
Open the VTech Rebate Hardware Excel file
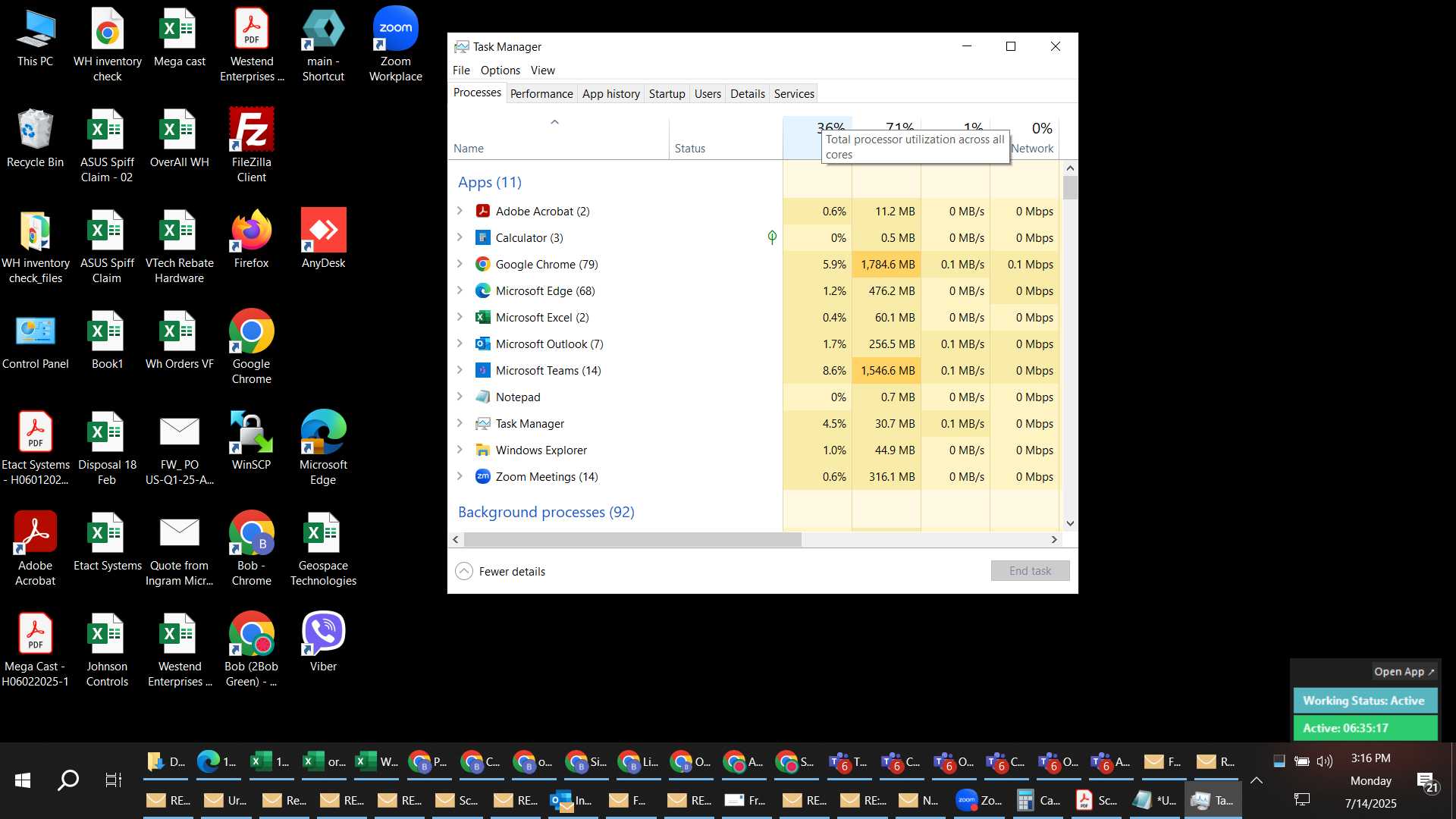pyautogui.click(x=179, y=246)
